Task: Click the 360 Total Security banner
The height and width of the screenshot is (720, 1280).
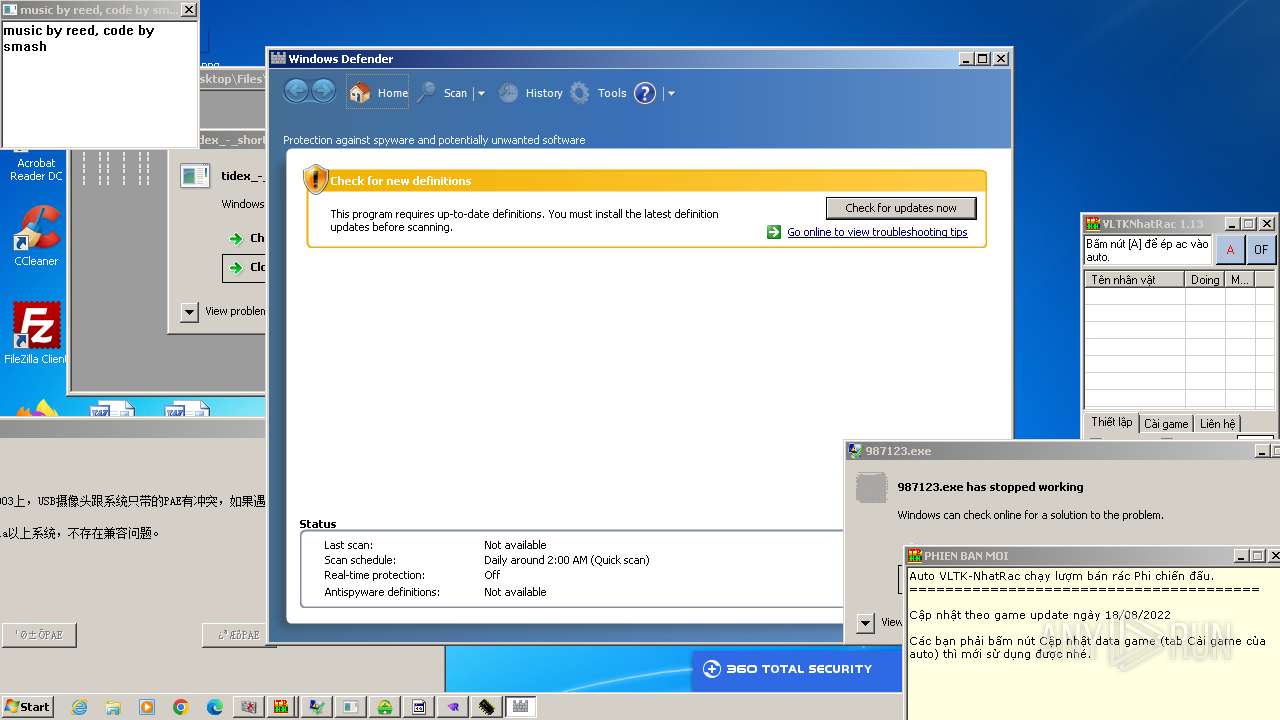Action: click(797, 669)
